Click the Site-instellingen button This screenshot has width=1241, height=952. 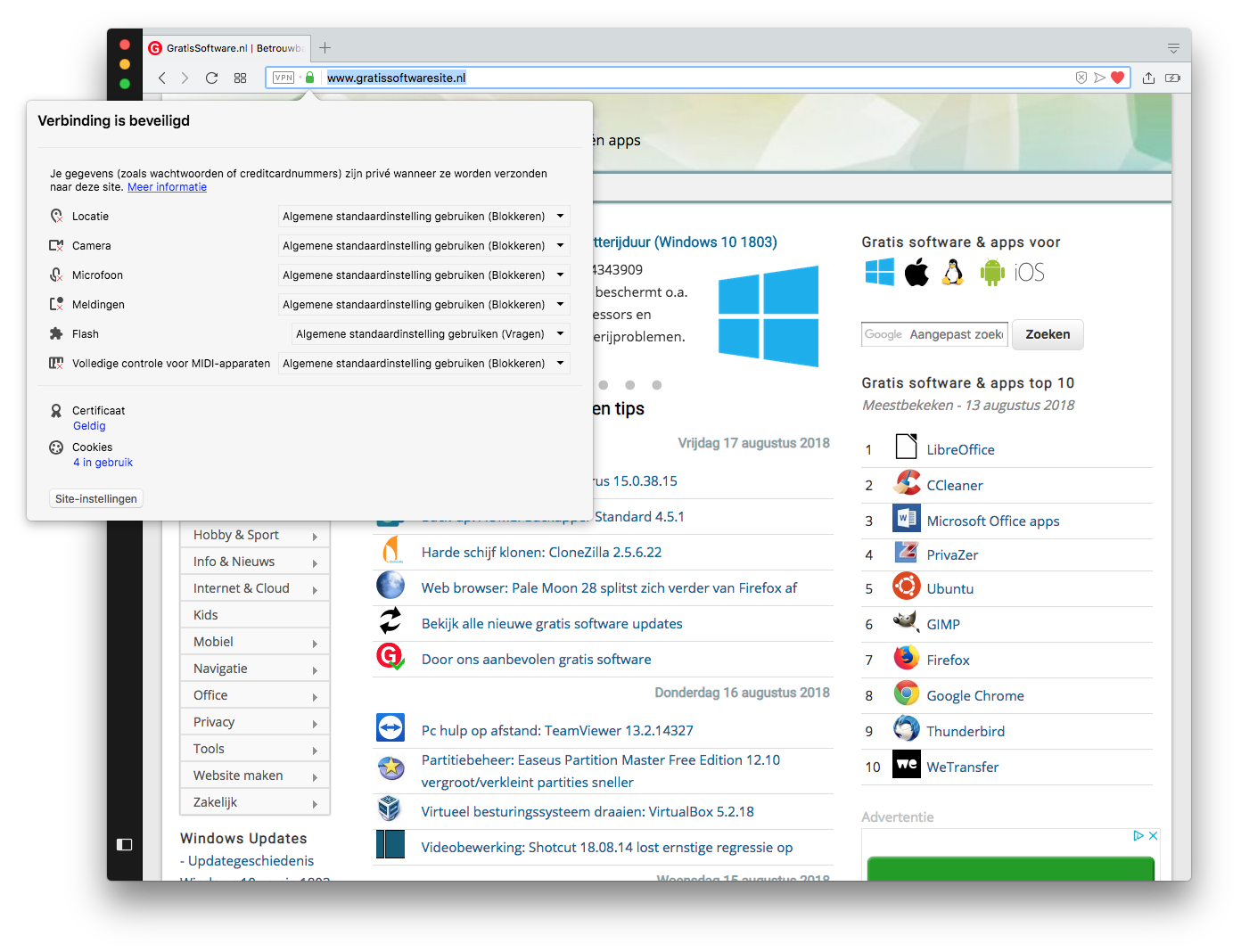pyautogui.click(x=96, y=499)
